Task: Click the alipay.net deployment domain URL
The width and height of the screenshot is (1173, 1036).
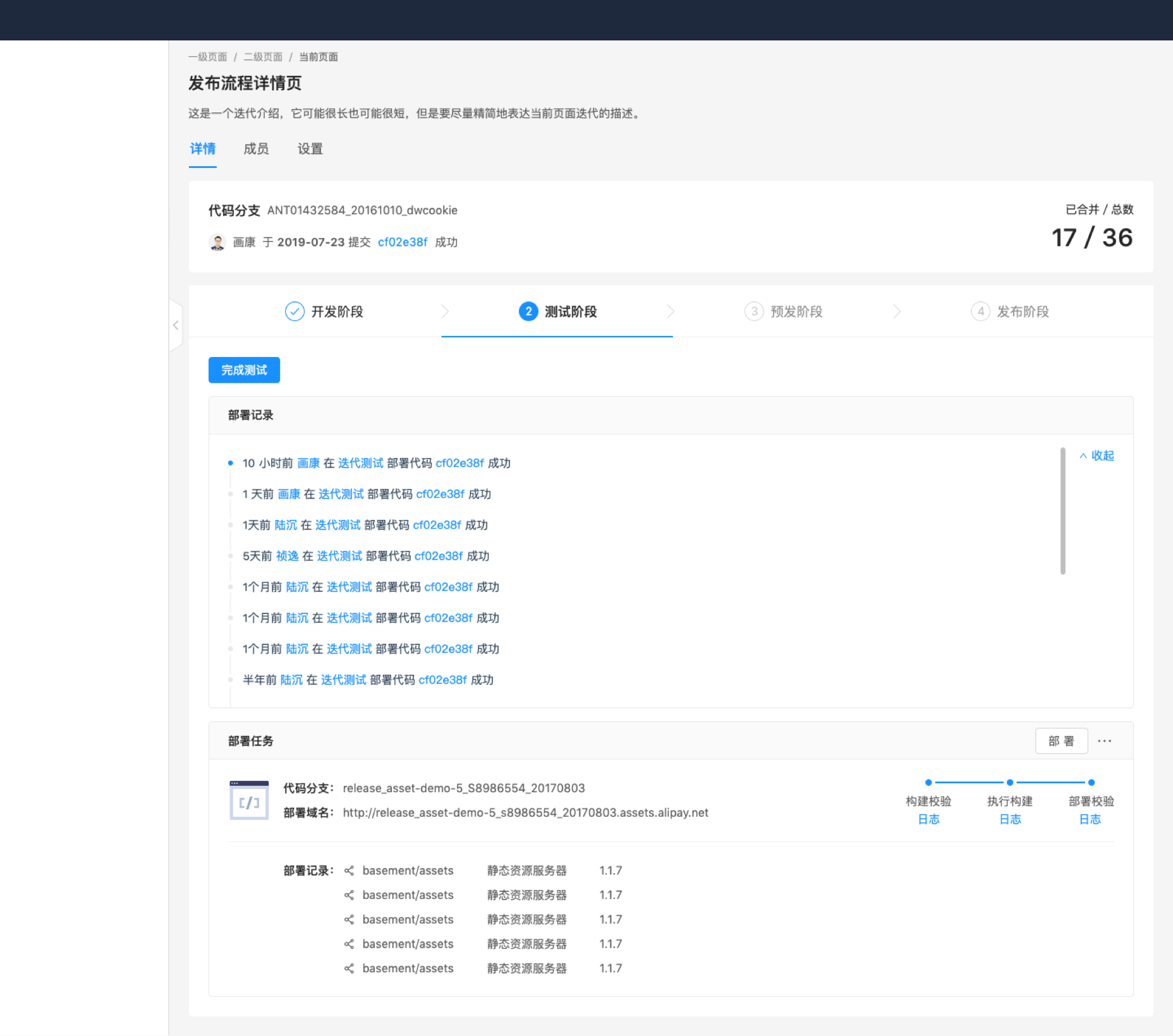Action: click(x=526, y=813)
